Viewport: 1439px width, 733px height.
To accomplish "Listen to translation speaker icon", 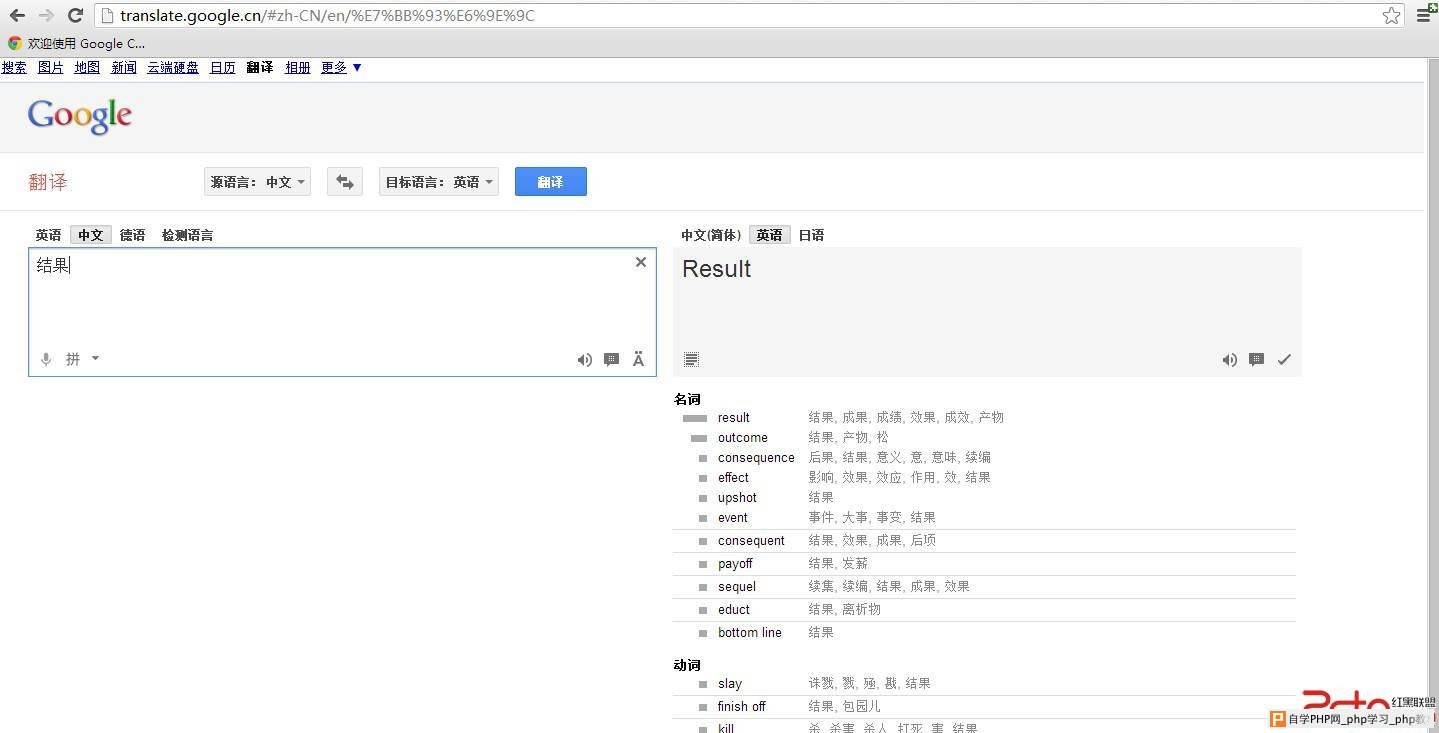I will [1230, 360].
